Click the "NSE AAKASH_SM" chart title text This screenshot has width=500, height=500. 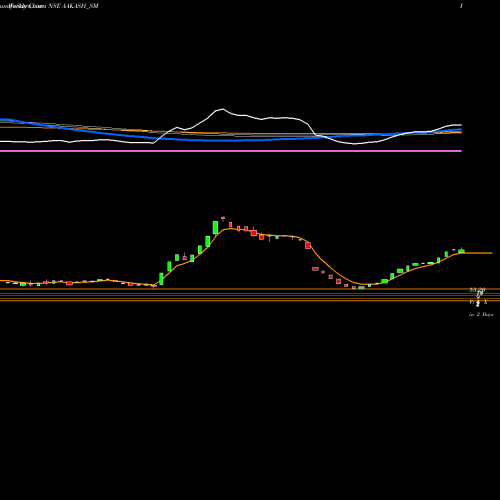tap(73, 6)
